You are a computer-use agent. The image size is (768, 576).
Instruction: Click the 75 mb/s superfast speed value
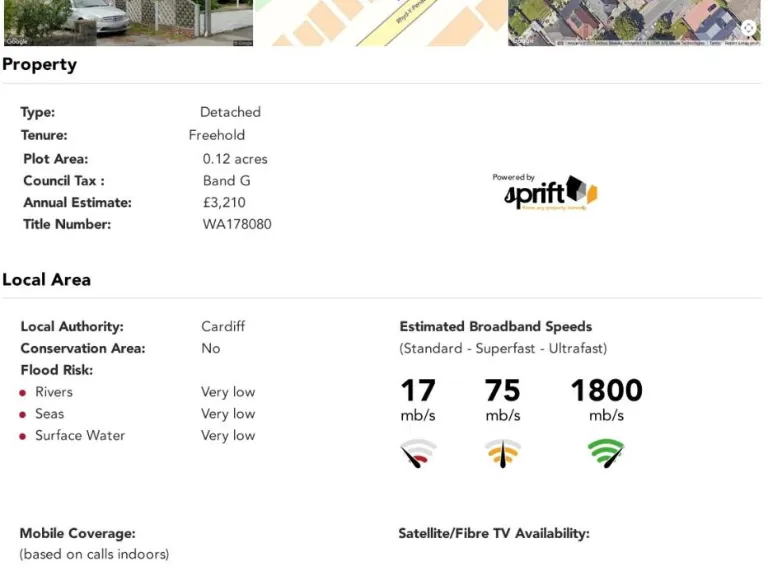point(503,390)
